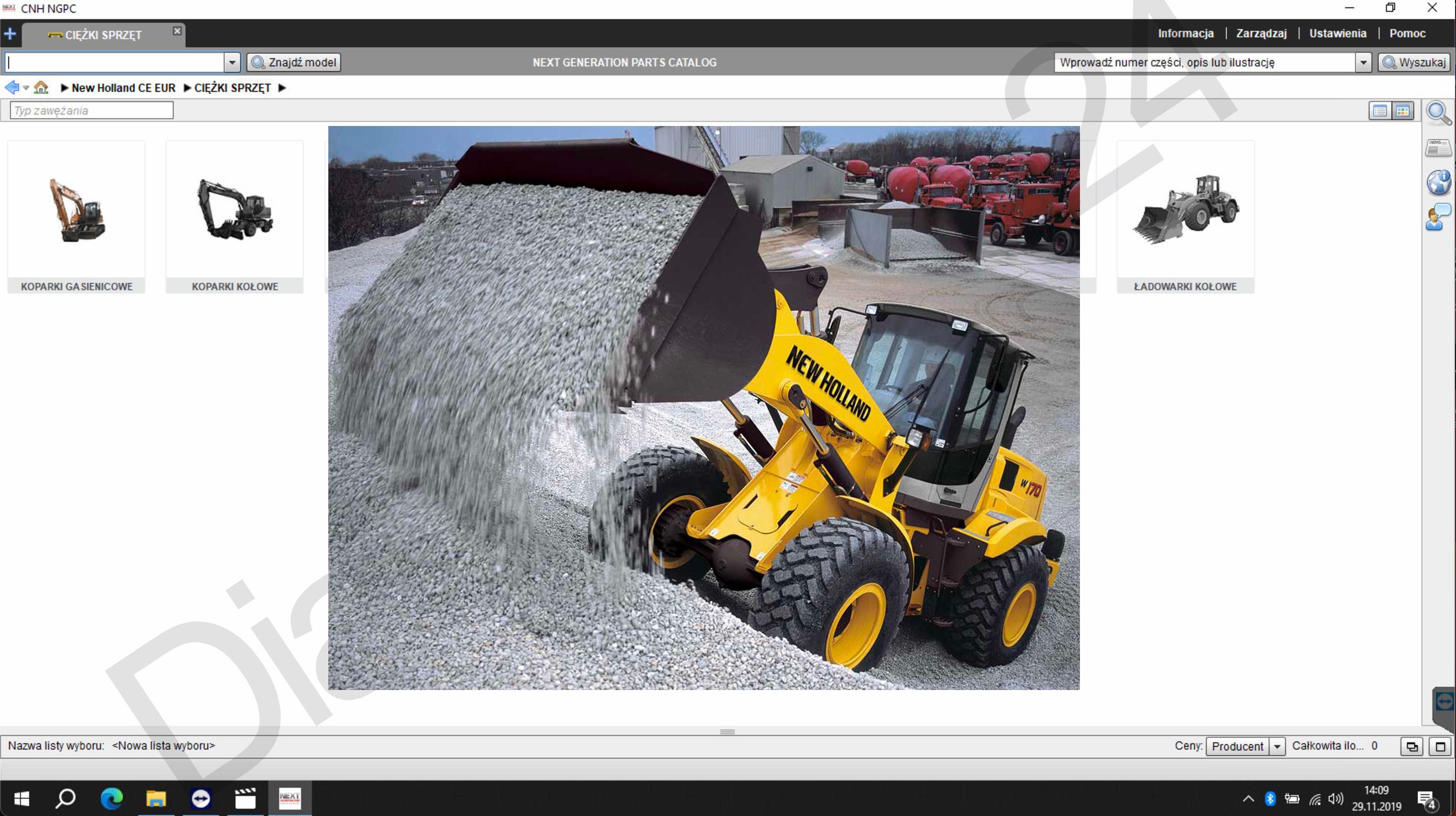Click the Bluetooth tray icon
The width and height of the screenshot is (1456, 816).
point(1270,798)
